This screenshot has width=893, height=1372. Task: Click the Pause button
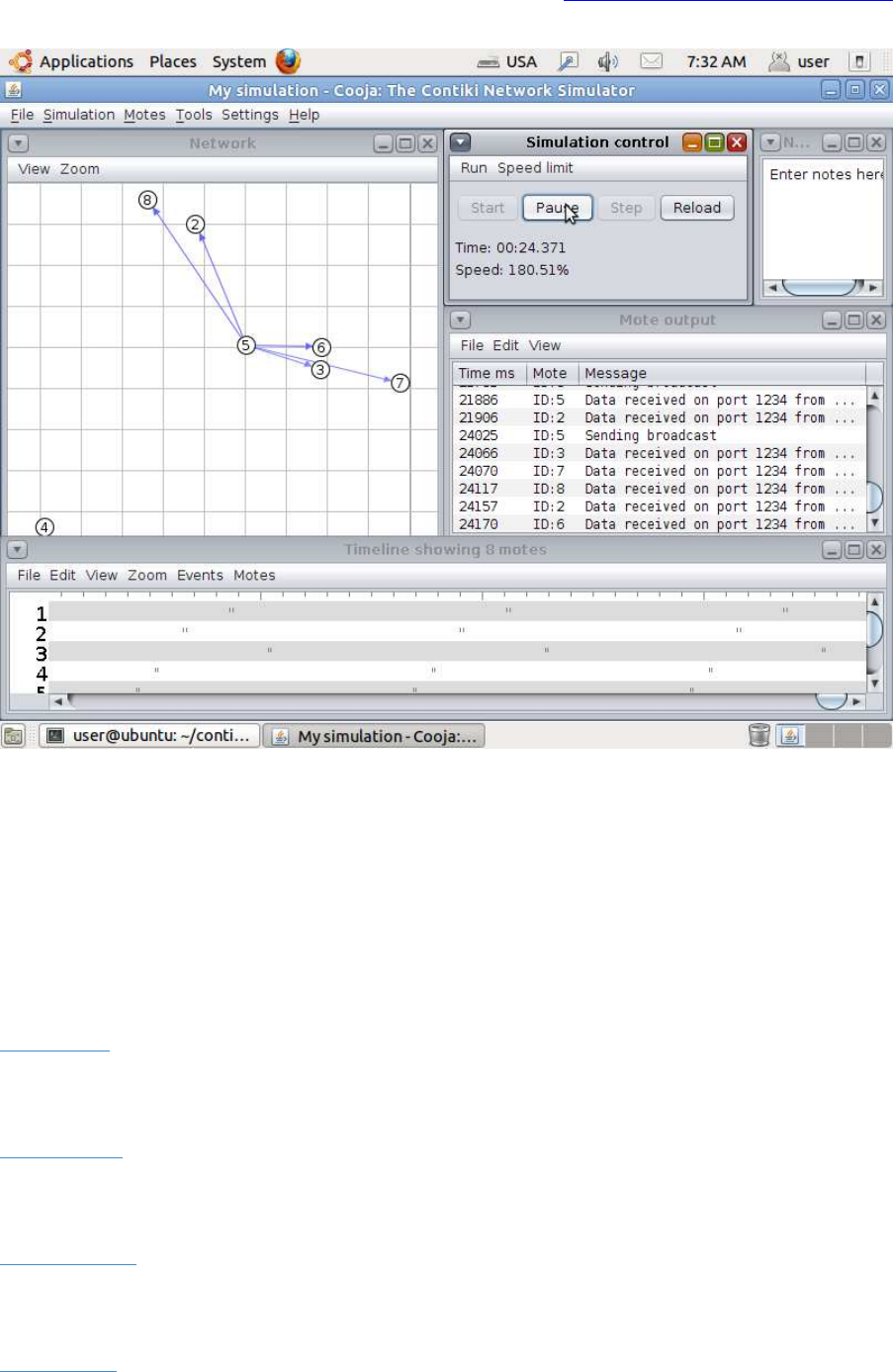click(558, 208)
